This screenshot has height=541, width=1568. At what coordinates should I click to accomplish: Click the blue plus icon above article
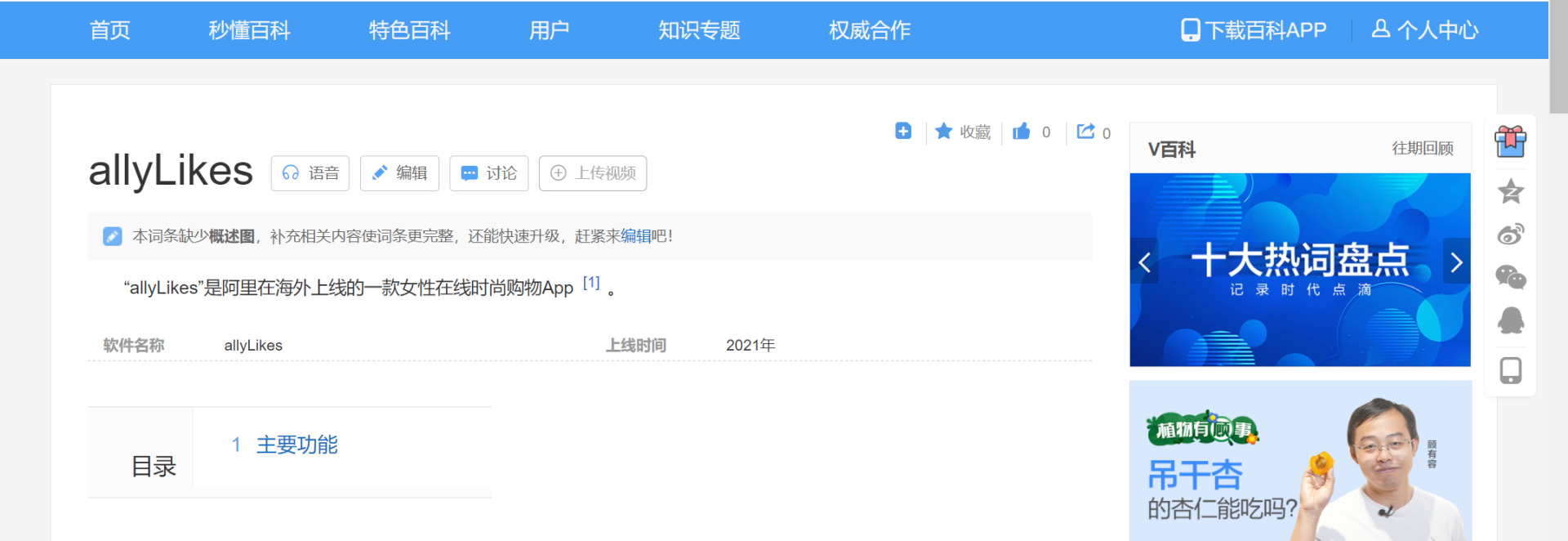[903, 131]
